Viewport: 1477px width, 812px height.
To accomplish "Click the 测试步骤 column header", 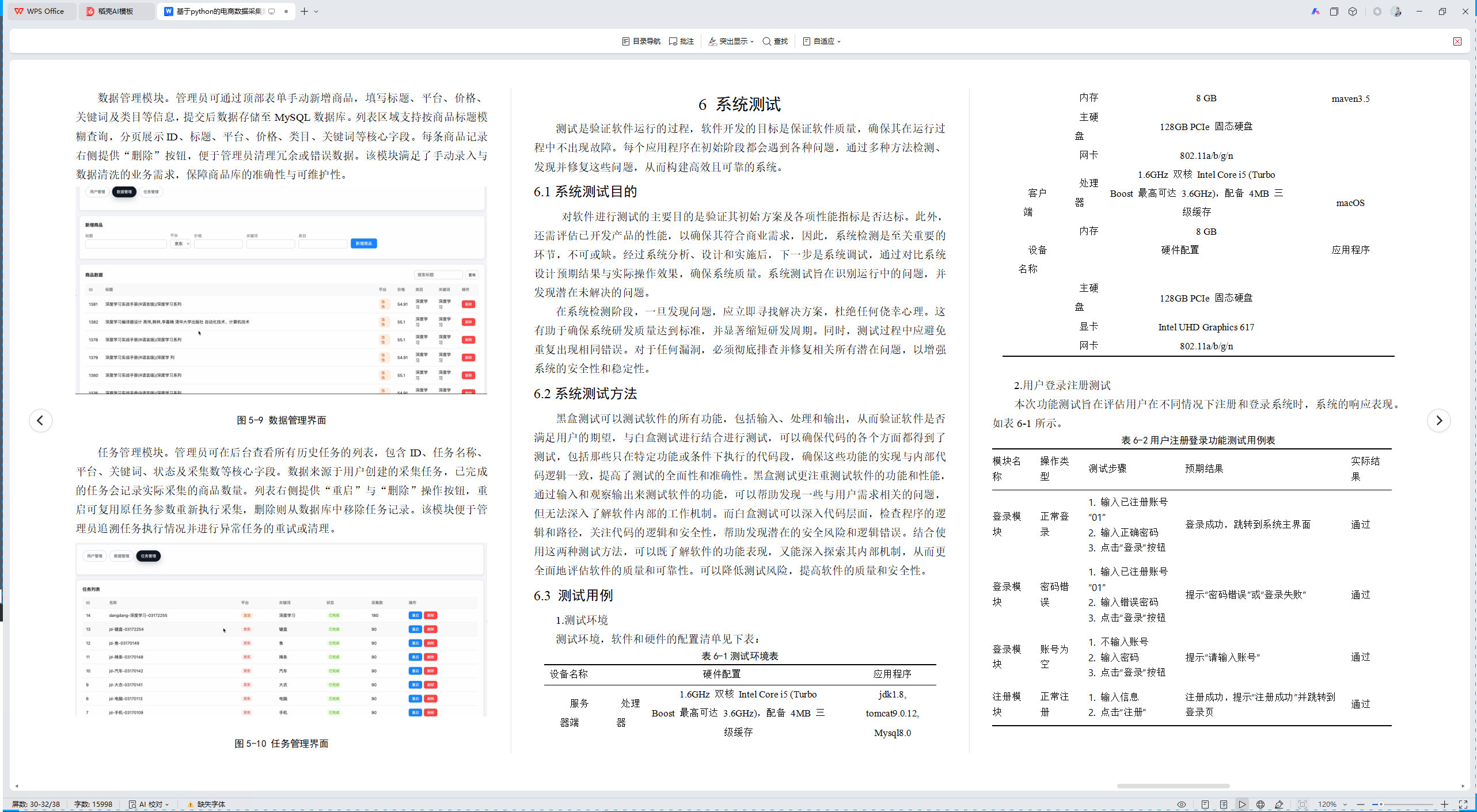I will tap(1107, 468).
